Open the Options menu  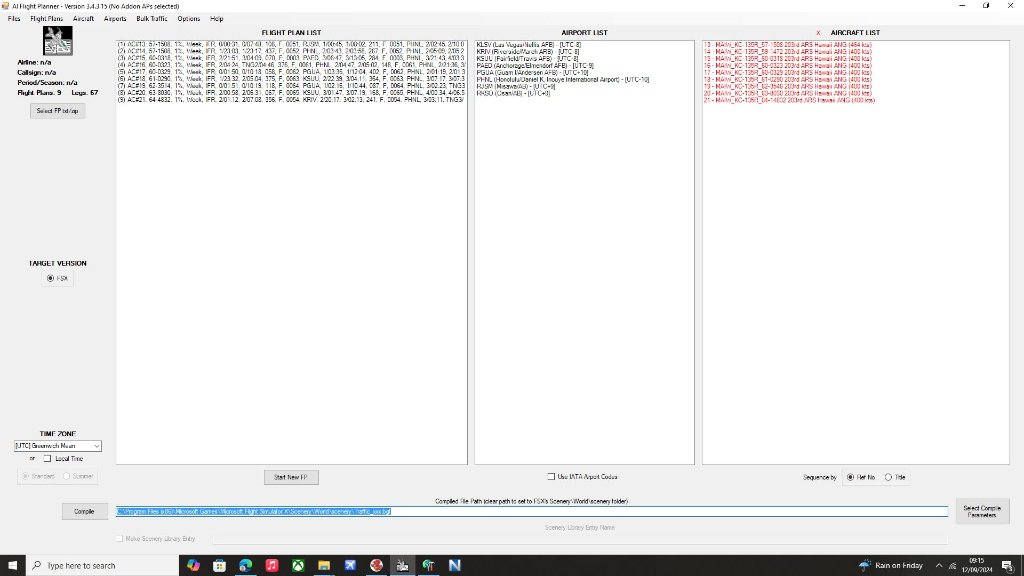(x=189, y=19)
